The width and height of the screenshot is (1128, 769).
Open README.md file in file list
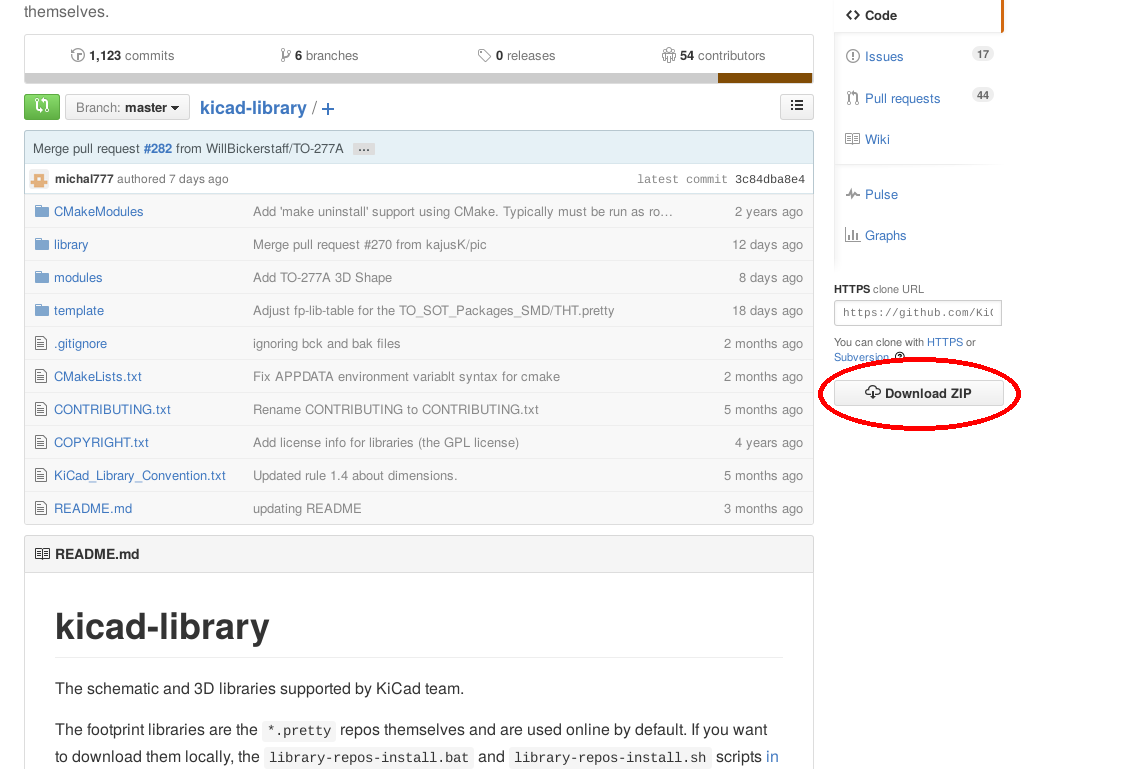click(93, 509)
